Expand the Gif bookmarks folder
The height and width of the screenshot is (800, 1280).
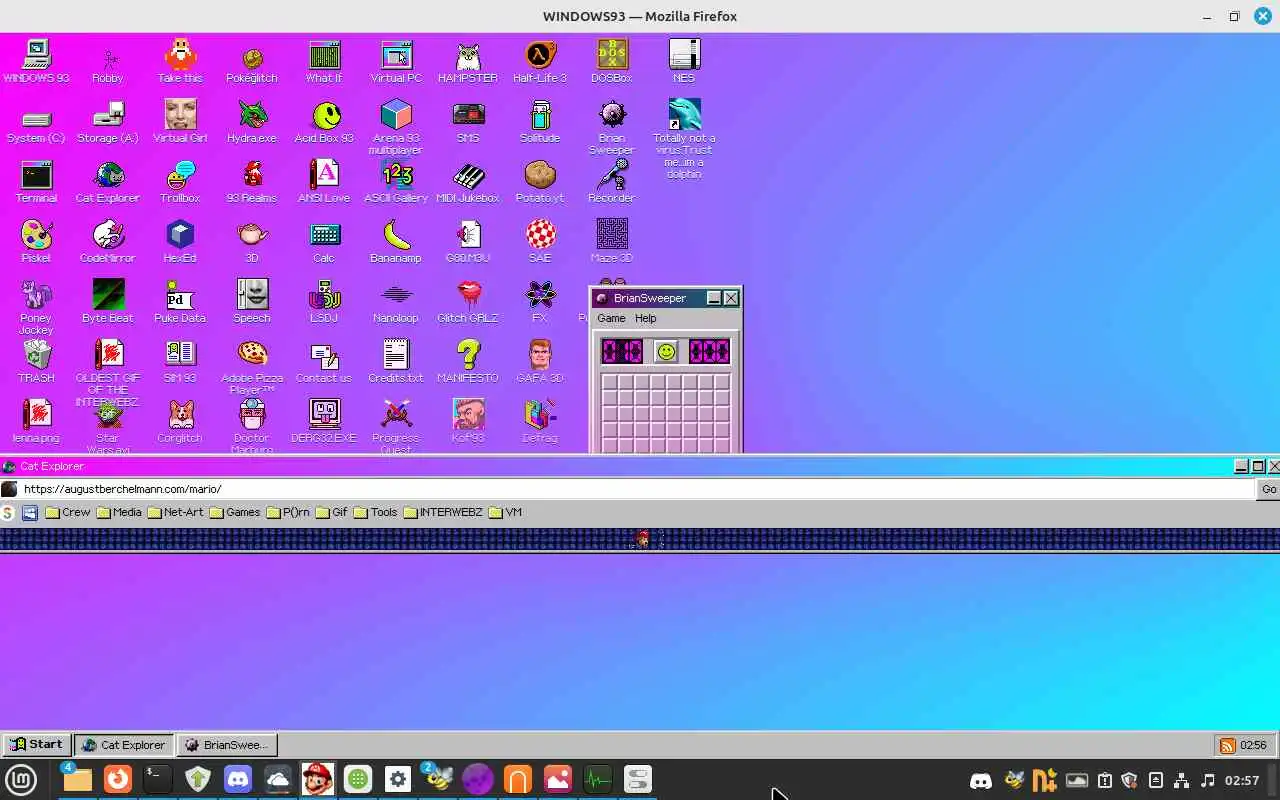click(x=331, y=512)
